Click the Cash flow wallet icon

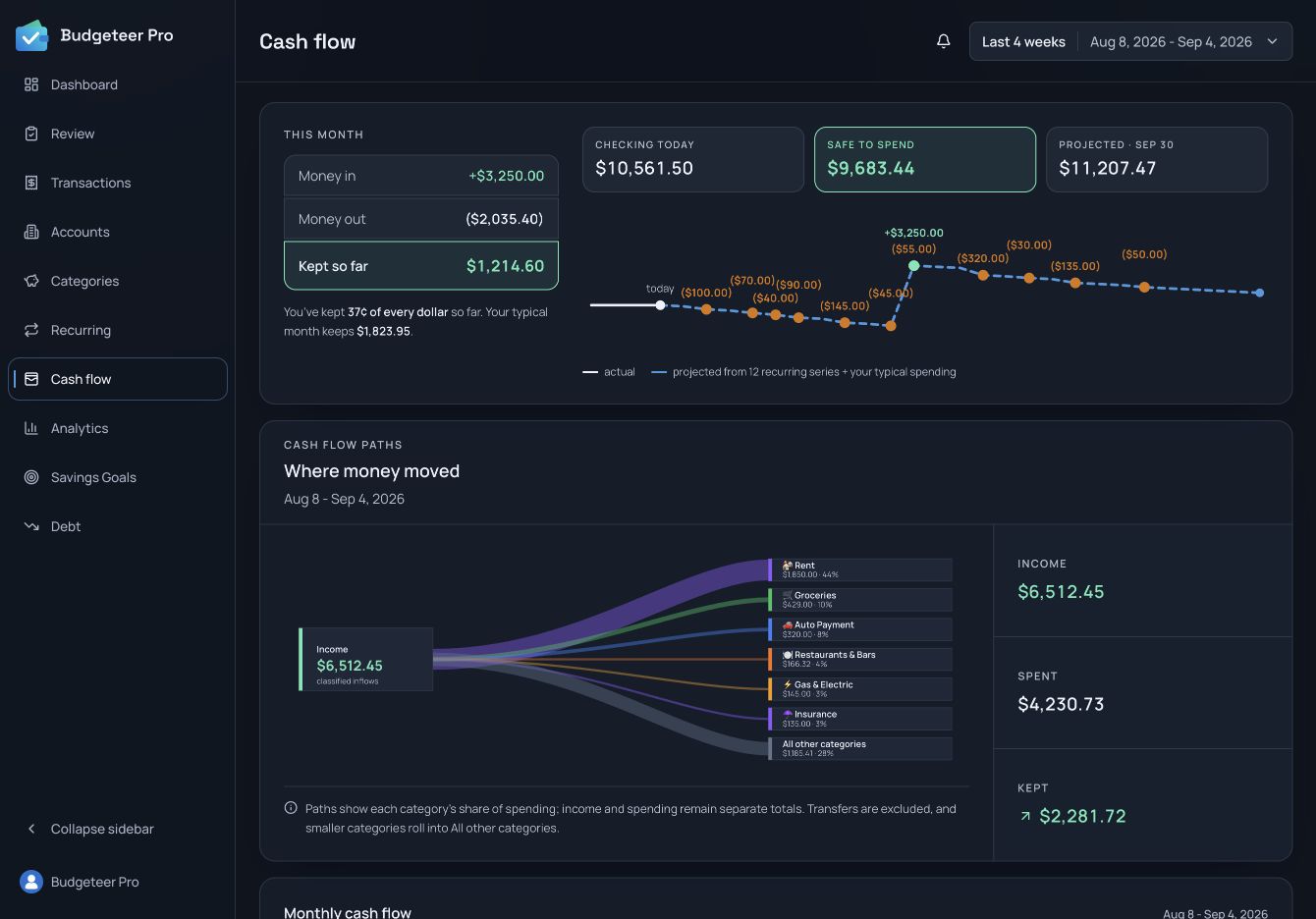[31, 379]
